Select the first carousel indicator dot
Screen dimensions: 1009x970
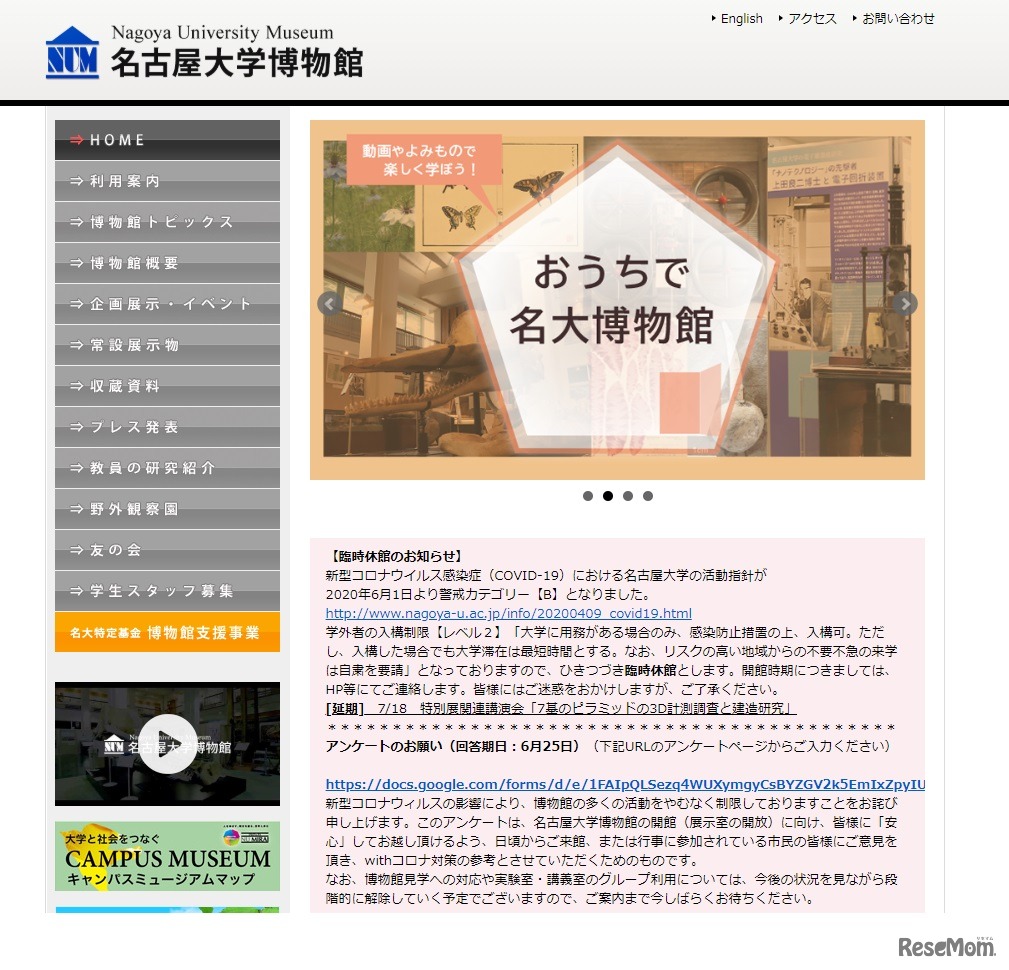pos(588,495)
